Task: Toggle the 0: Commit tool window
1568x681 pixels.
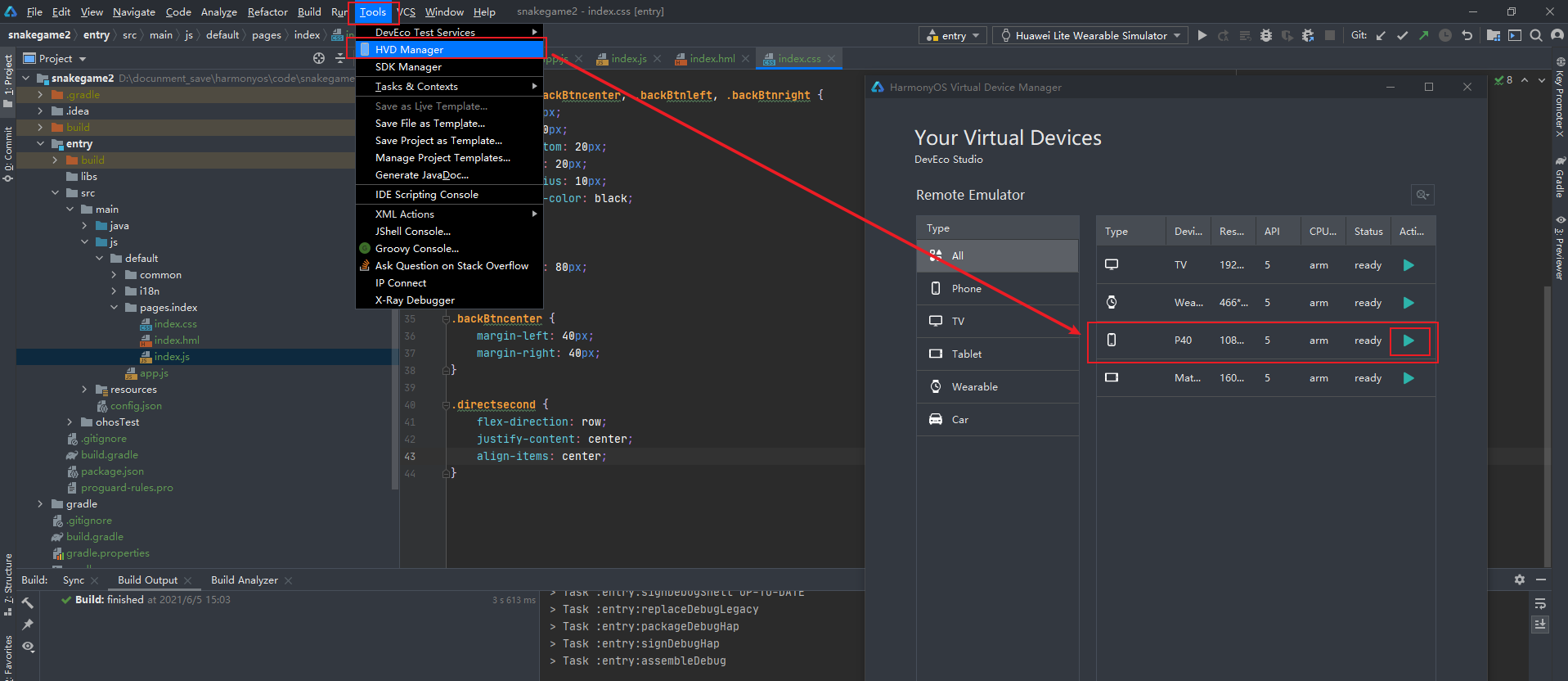Action: coord(8,154)
